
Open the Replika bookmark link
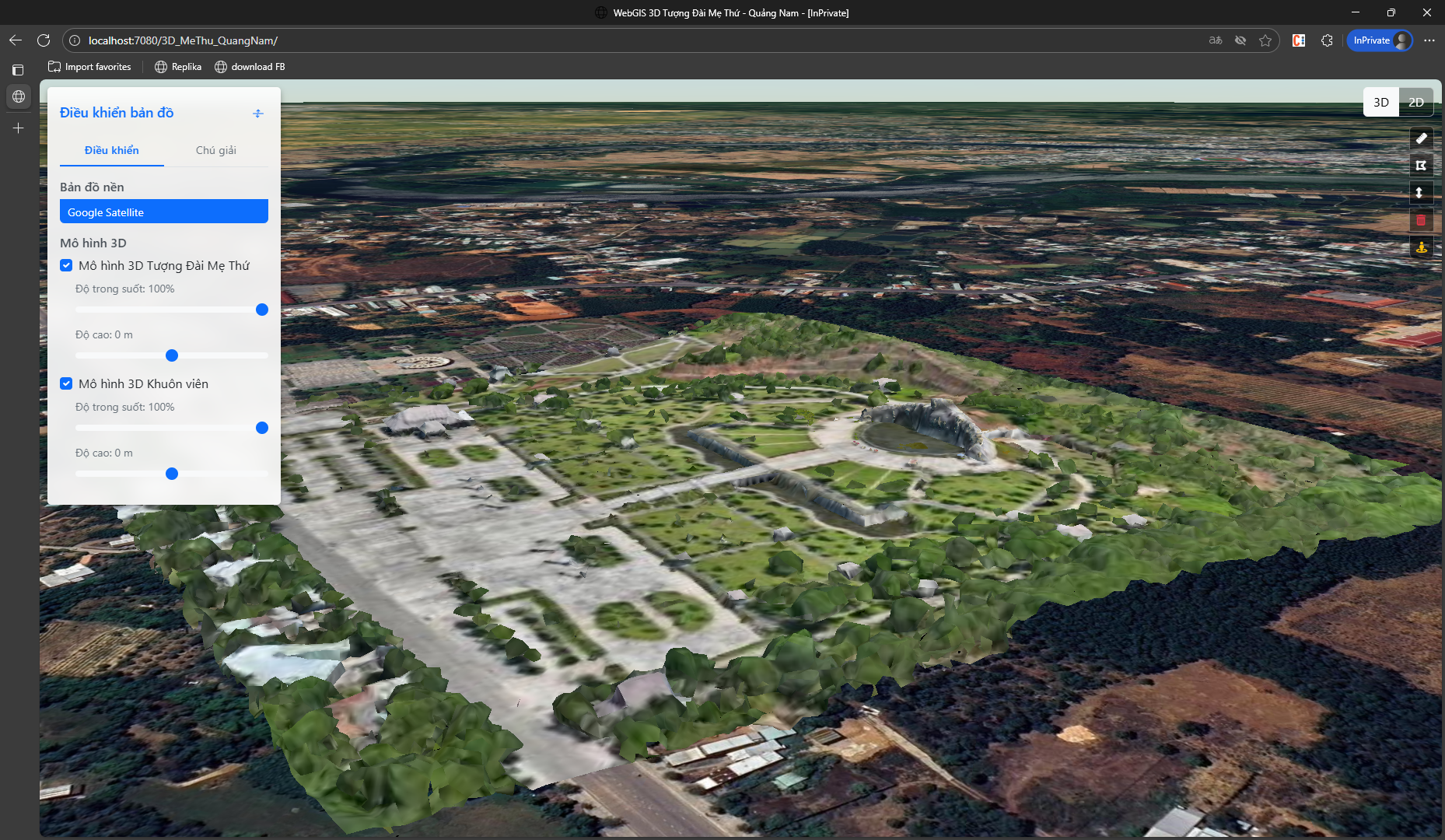pyautogui.click(x=178, y=67)
